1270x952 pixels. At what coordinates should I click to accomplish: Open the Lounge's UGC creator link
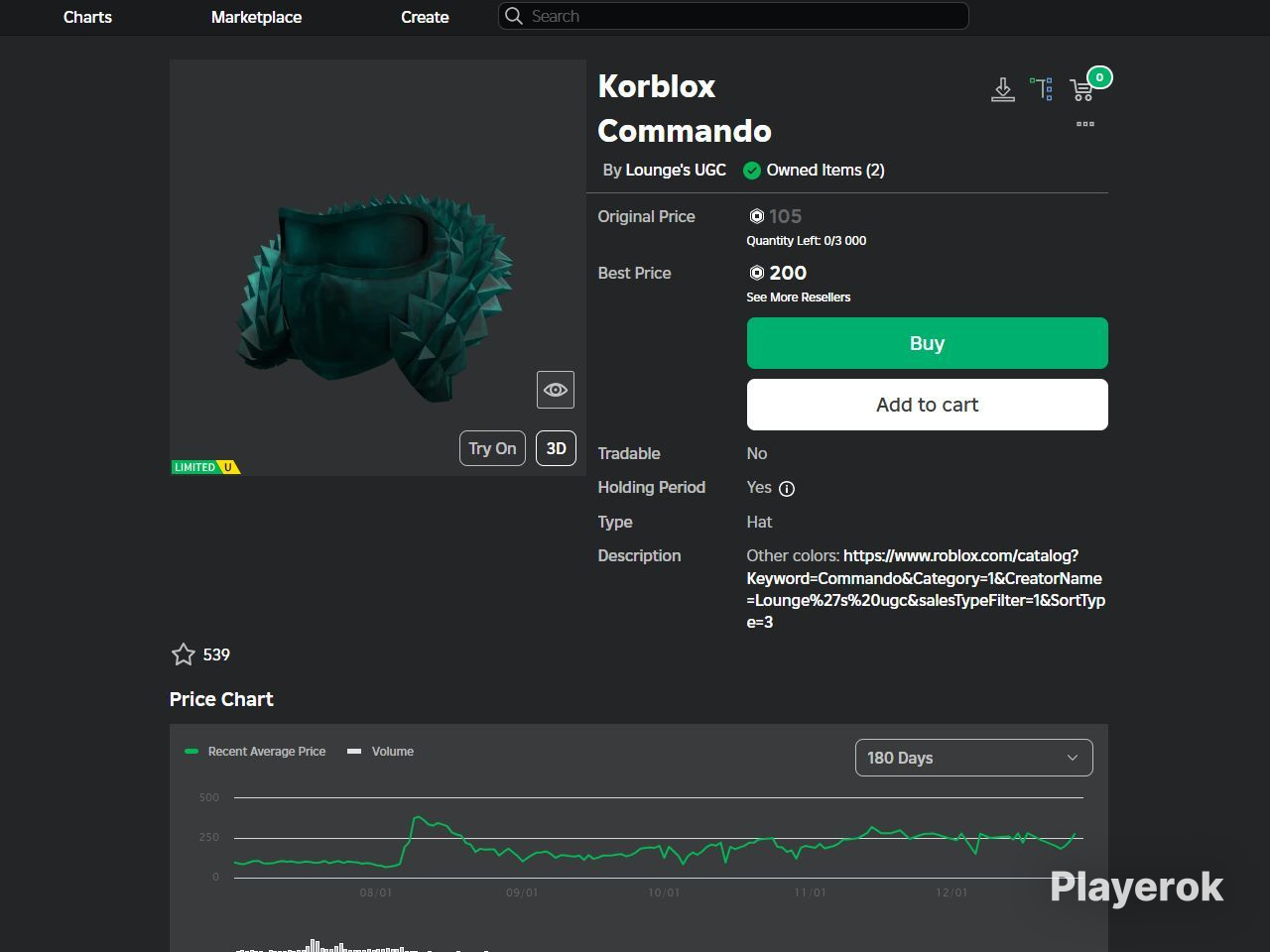click(676, 171)
